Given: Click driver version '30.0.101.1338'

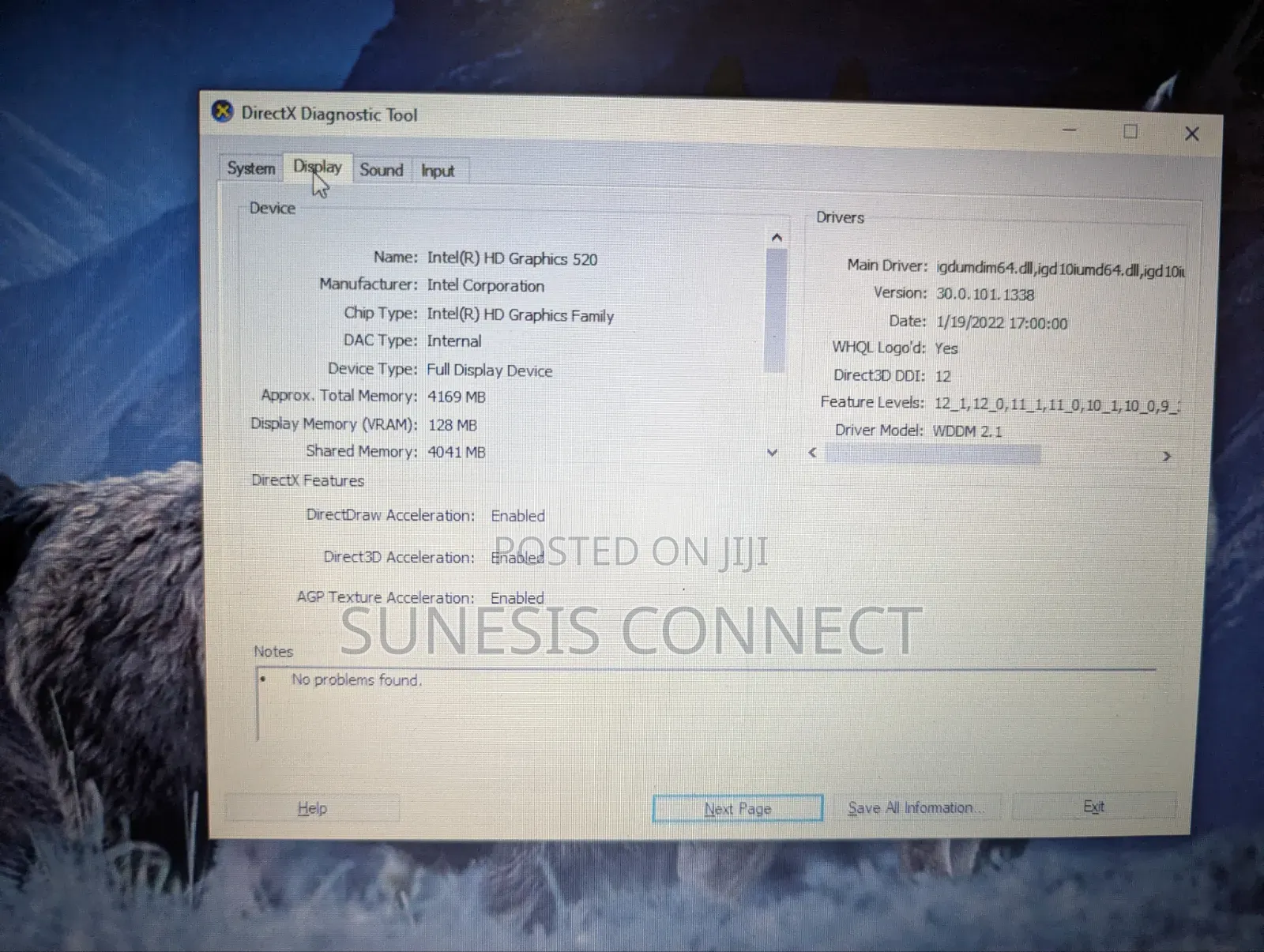Looking at the screenshot, I should tap(985, 295).
